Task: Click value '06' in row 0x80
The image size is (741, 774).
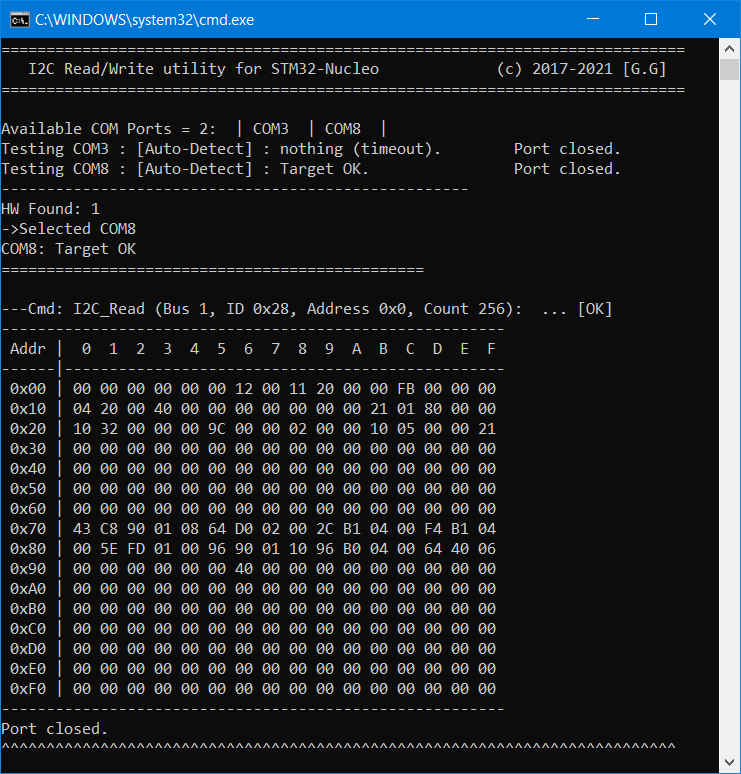Action: point(487,549)
